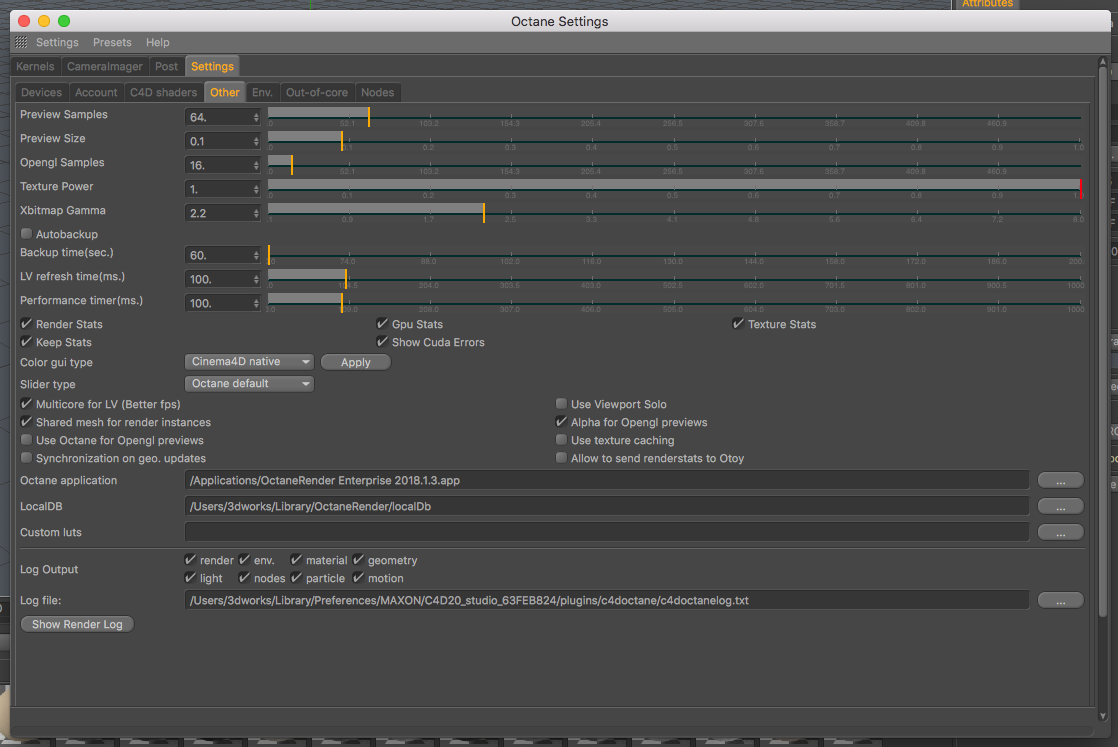Toggle the Gpu Stats checkbox
The width and height of the screenshot is (1118, 747).
coord(382,324)
